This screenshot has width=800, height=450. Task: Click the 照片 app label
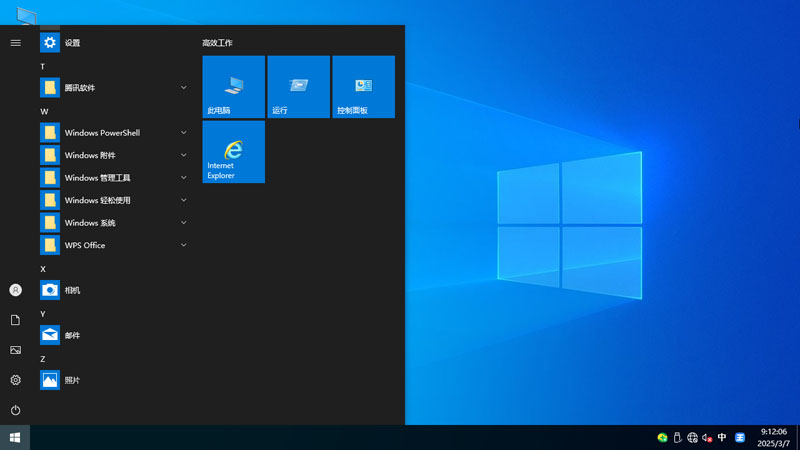click(72, 380)
